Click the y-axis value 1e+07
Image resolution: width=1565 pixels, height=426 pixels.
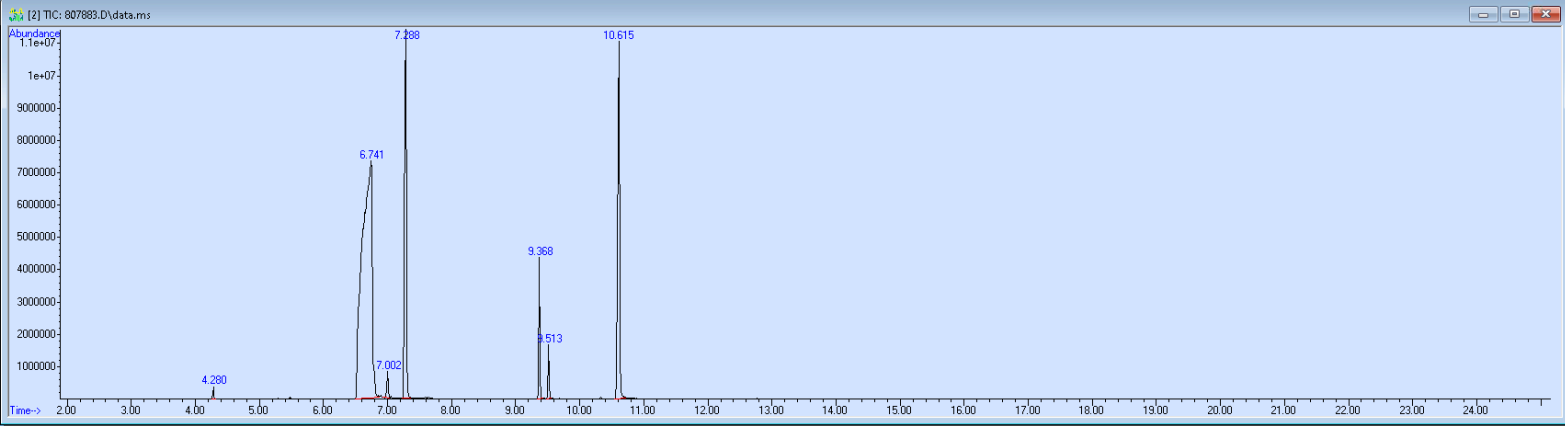(44, 76)
